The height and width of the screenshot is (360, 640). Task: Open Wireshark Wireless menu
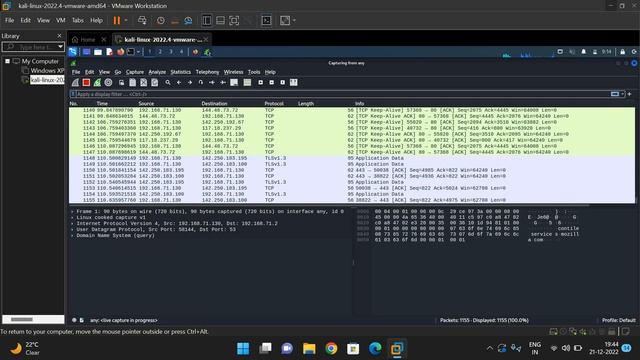233,72
